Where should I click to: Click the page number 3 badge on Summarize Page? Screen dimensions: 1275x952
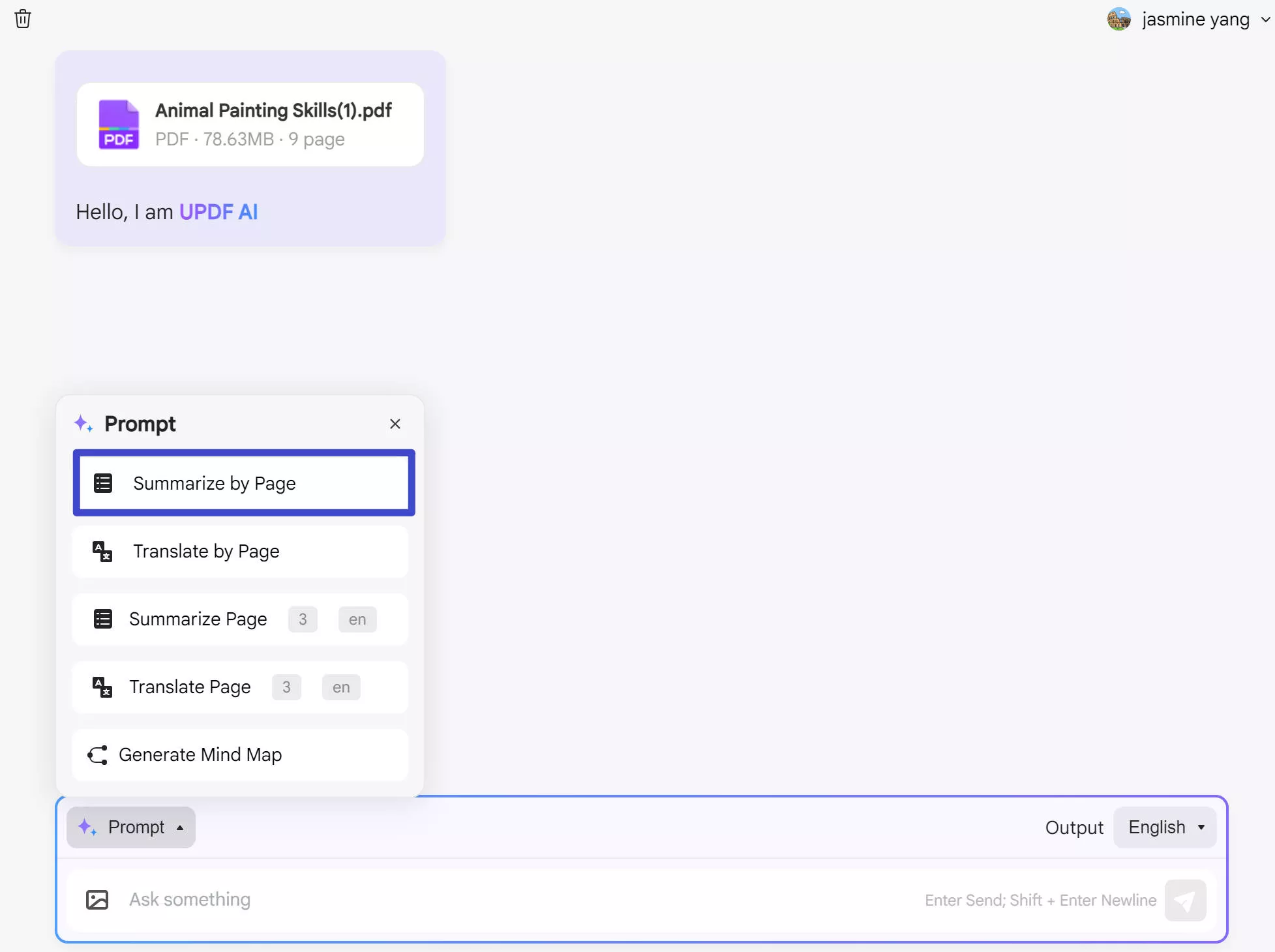(302, 619)
